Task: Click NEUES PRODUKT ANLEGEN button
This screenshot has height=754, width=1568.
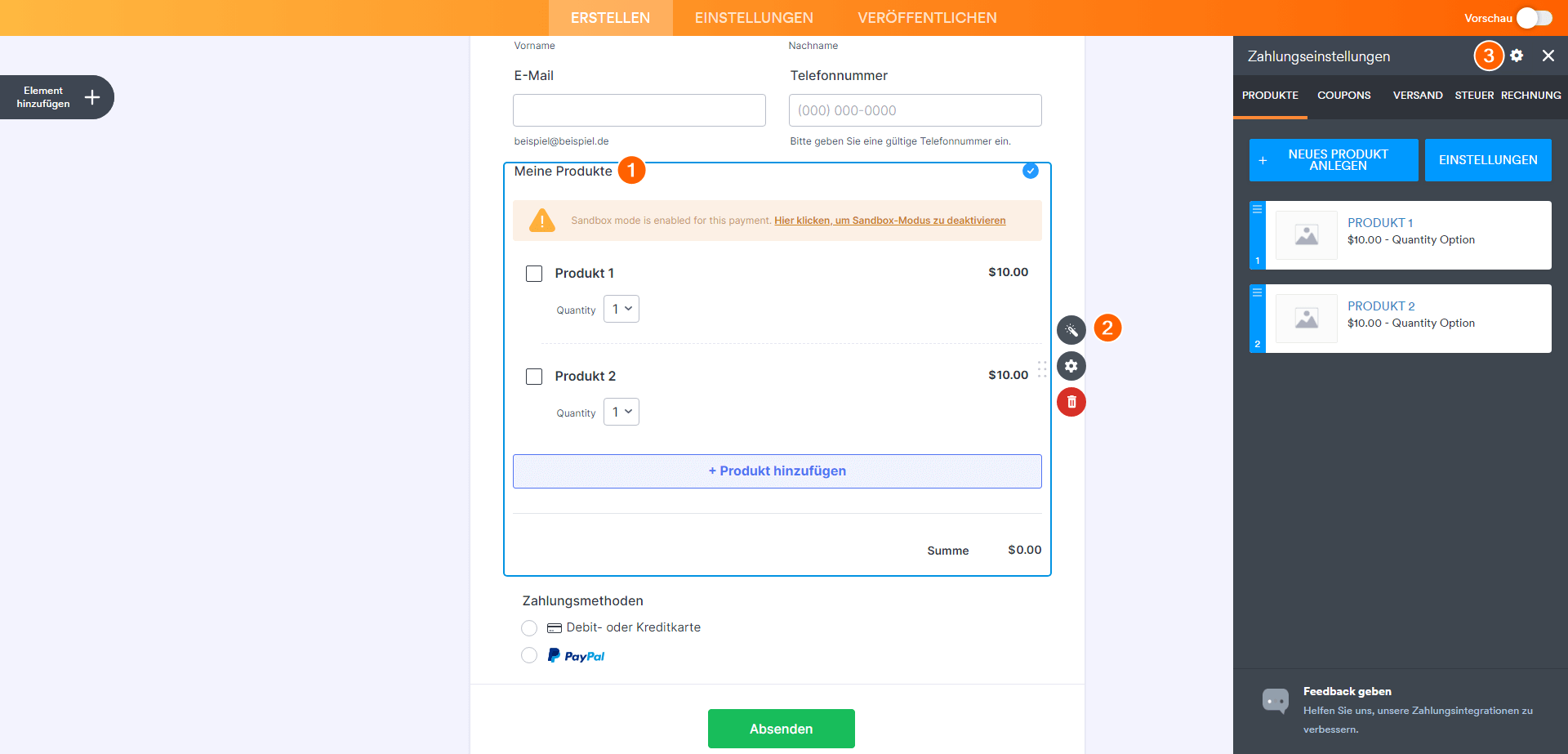Action: pyautogui.click(x=1333, y=160)
